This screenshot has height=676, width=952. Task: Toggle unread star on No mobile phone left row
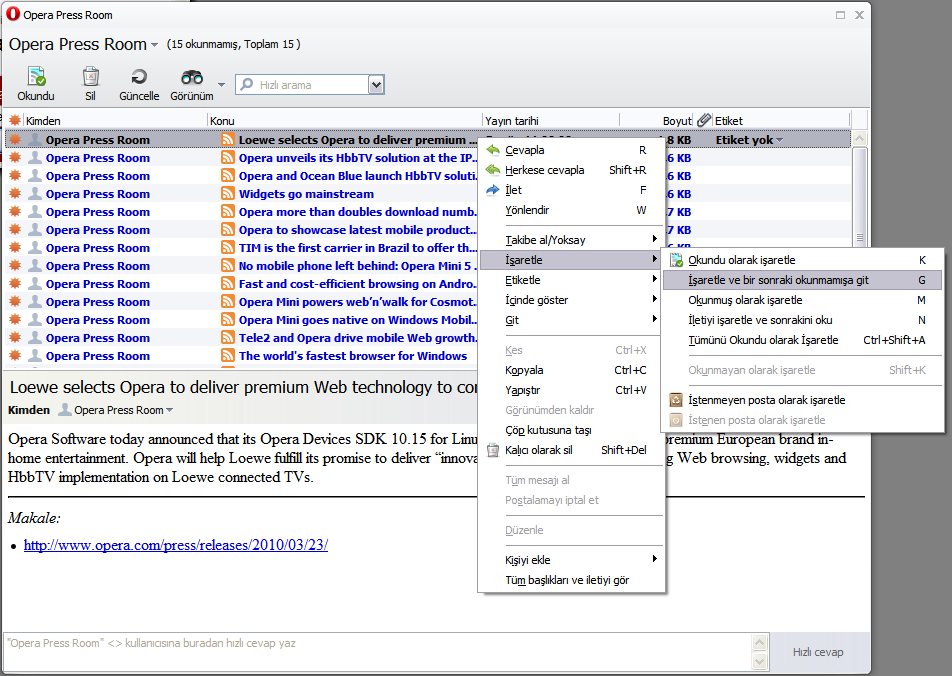click(x=15, y=266)
